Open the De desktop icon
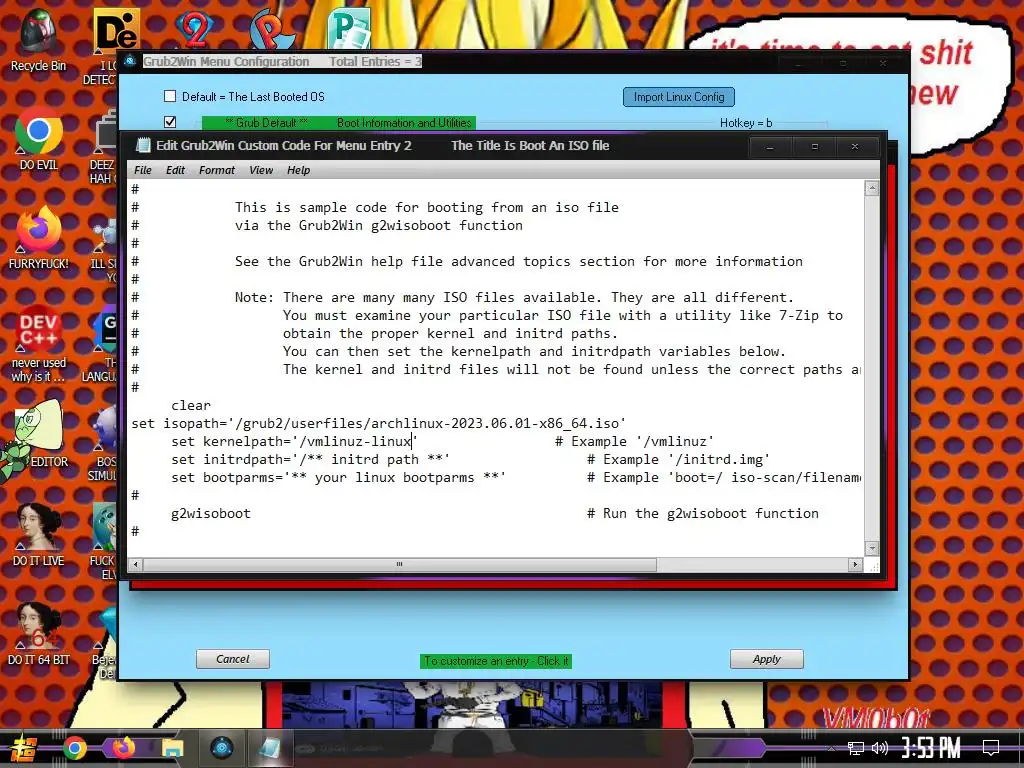1024x768 pixels. (116, 31)
